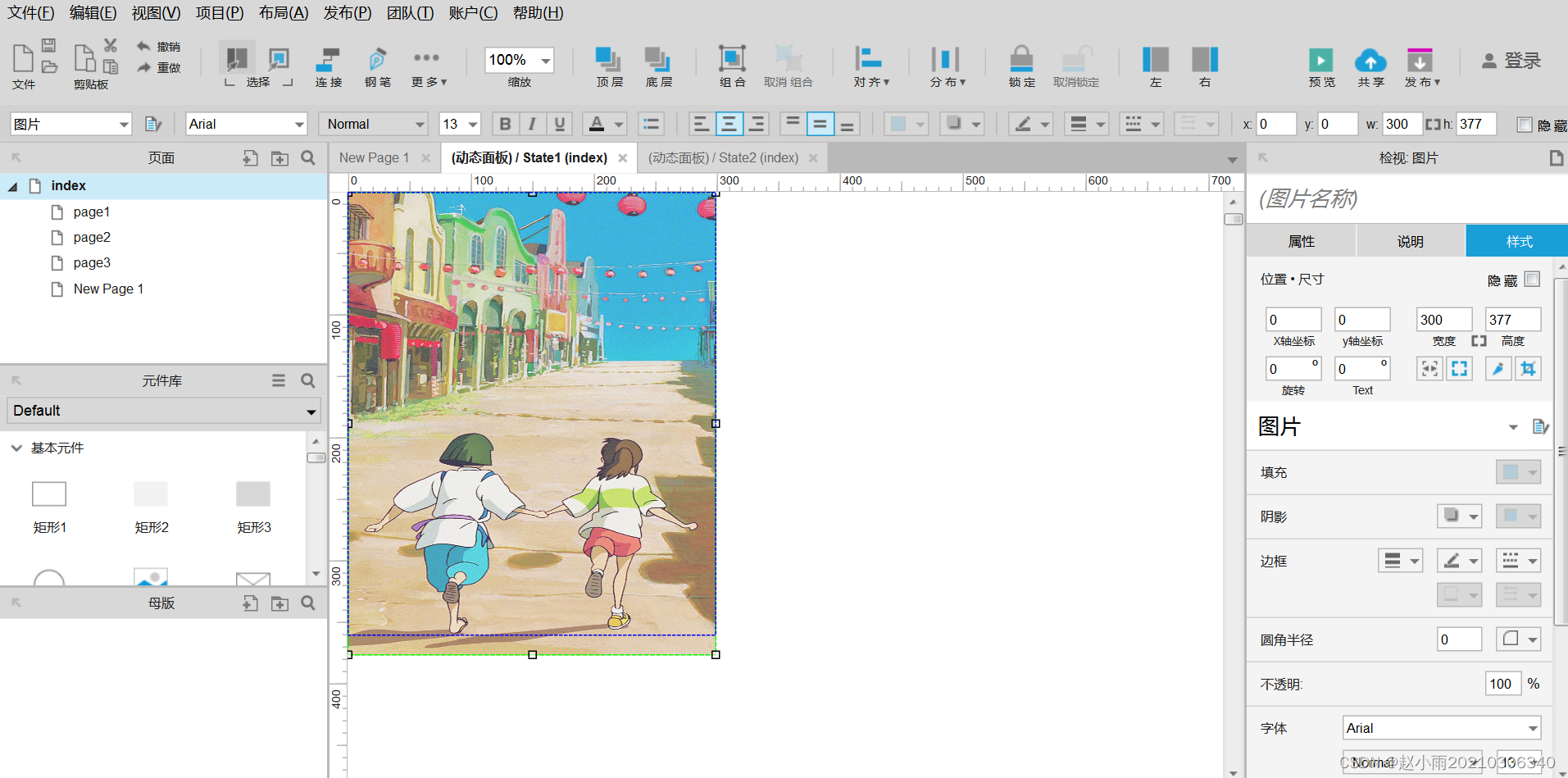1568x778 pixels.
Task: Toggle keep aspect ratio icon in toolbar
Action: point(1433,124)
